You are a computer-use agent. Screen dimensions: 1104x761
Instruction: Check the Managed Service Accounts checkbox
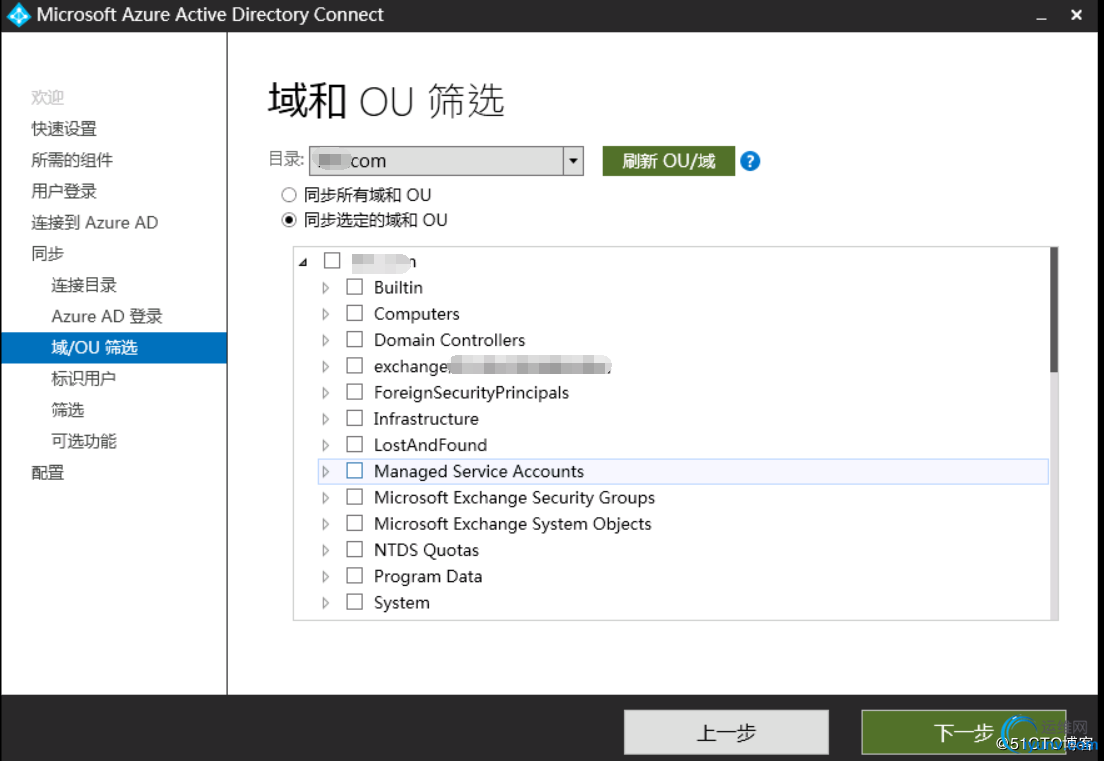pyautogui.click(x=355, y=471)
